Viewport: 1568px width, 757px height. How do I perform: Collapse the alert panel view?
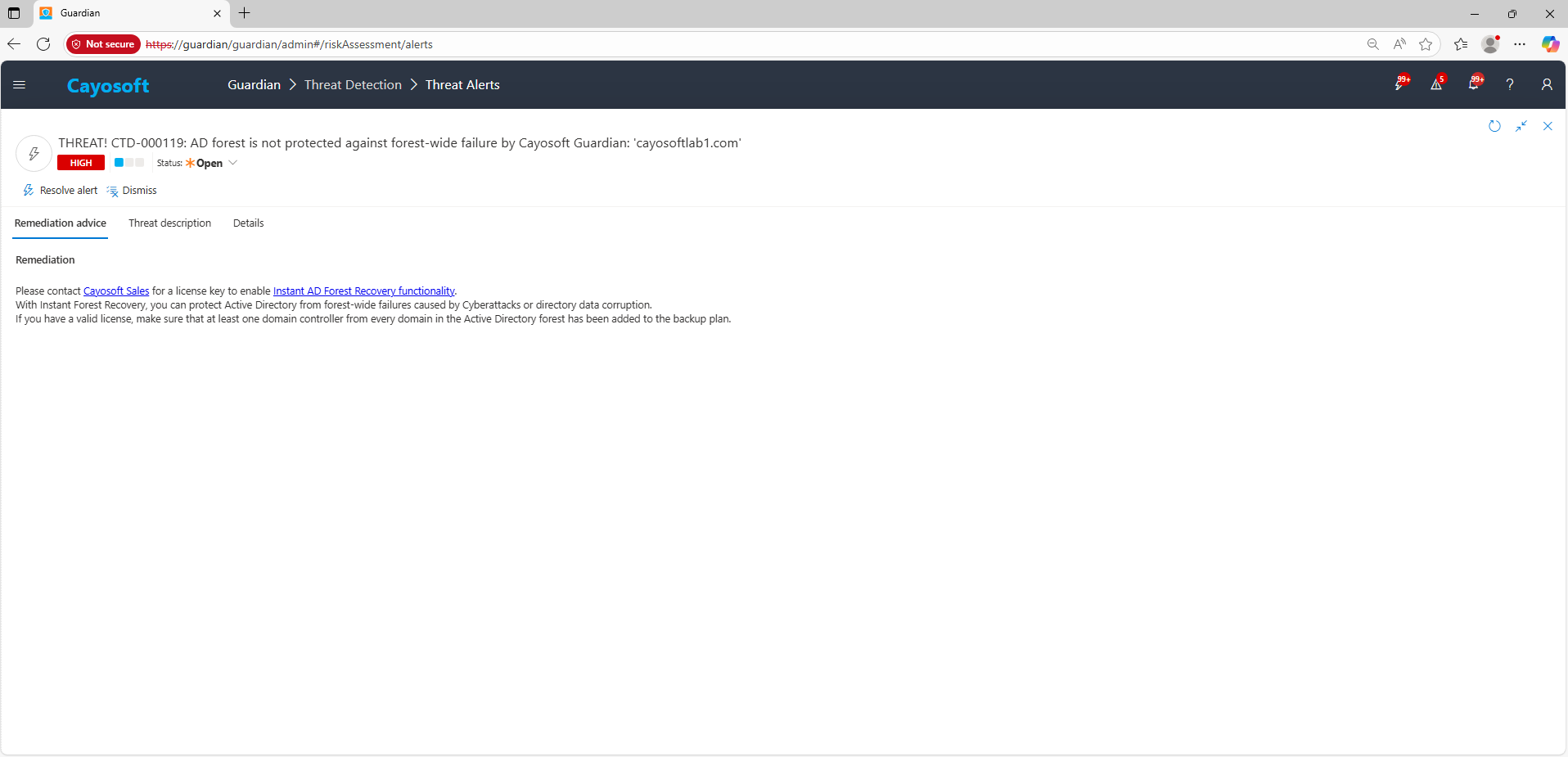[x=1521, y=126]
